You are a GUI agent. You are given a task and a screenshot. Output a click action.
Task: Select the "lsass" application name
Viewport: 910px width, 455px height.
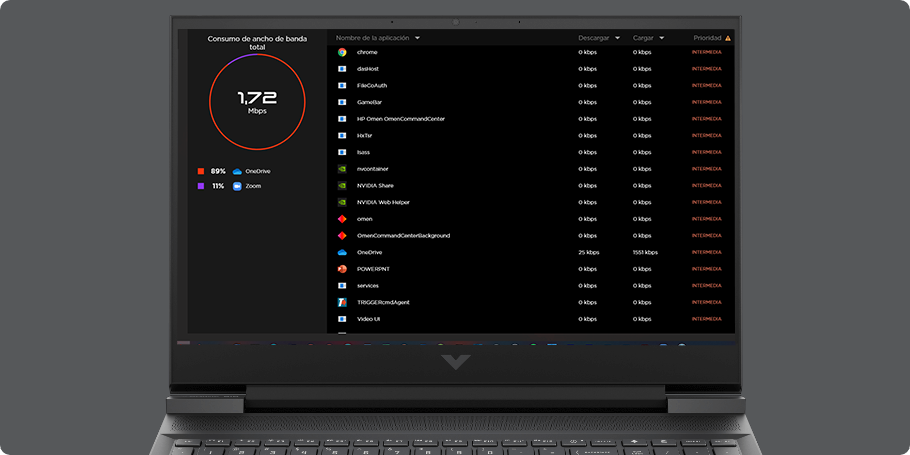(363, 152)
